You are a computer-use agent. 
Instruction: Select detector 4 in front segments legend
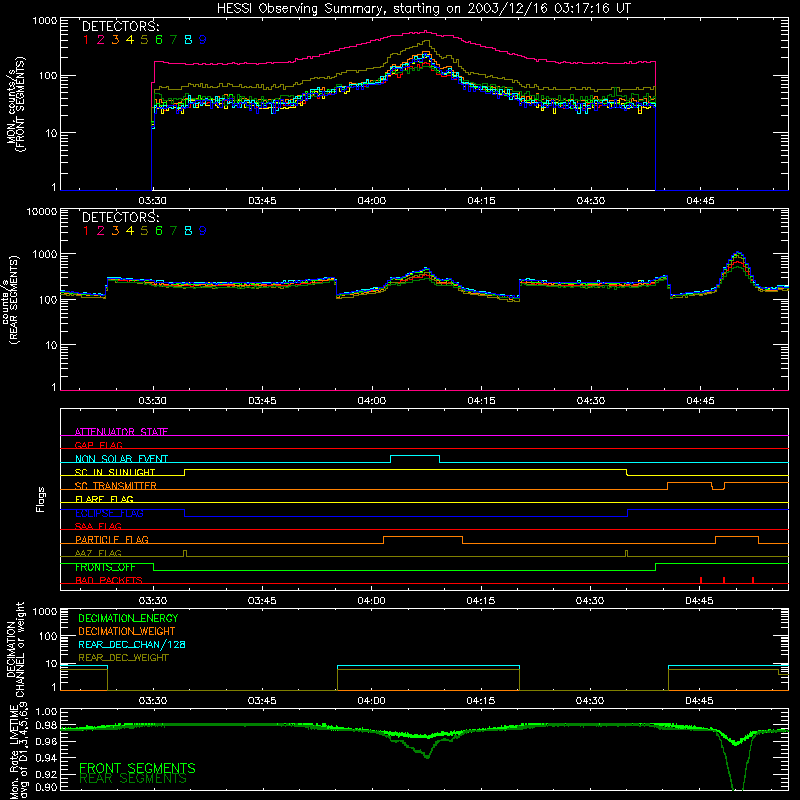tap(130, 40)
